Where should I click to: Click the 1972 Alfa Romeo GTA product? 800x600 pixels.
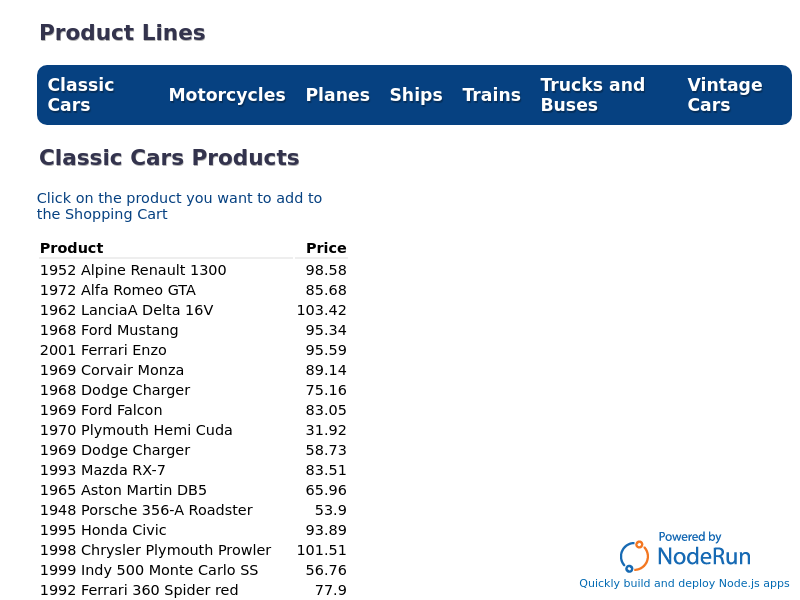(193, 290)
